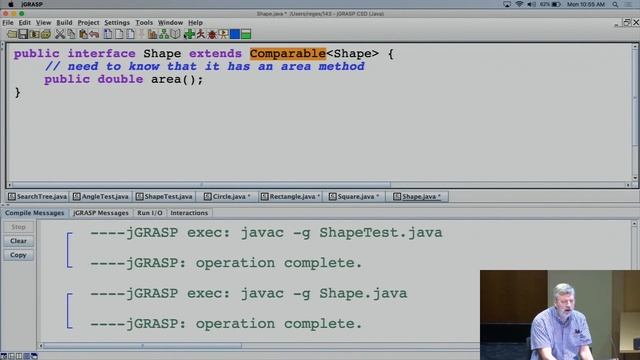Image resolution: width=640 pixels, height=360 pixels.
Task: Save the file with the floppy disk icon
Action: [23, 34]
